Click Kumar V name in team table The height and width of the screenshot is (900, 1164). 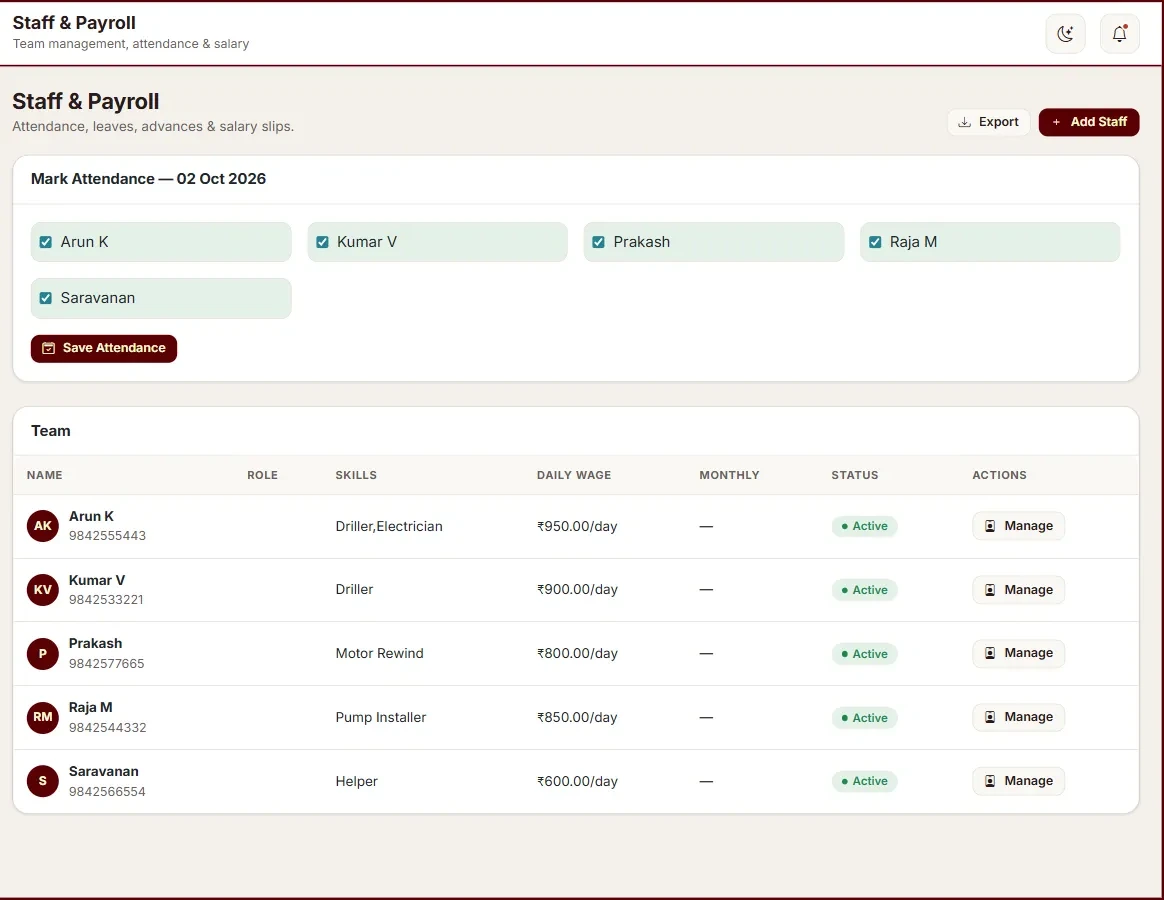97,580
